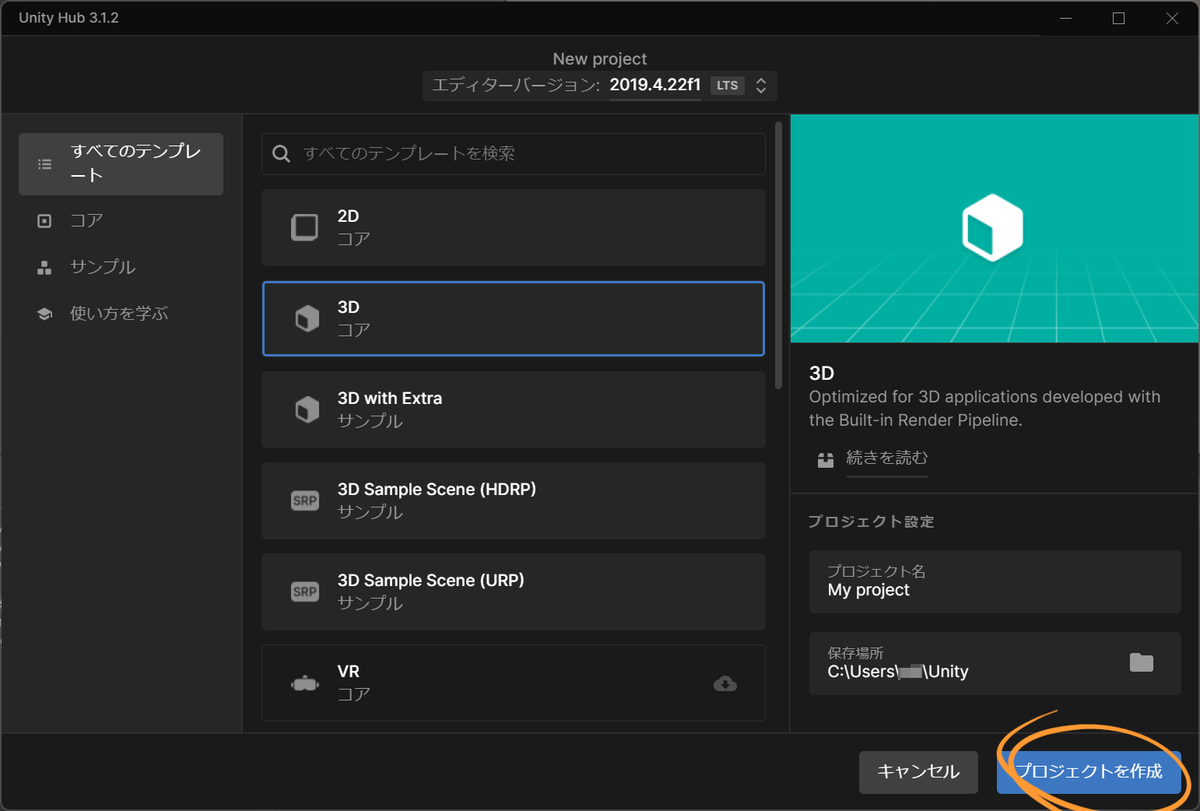The height and width of the screenshot is (811, 1200).
Task: Click the 3D heading in the details panel
Action: click(821, 373)
